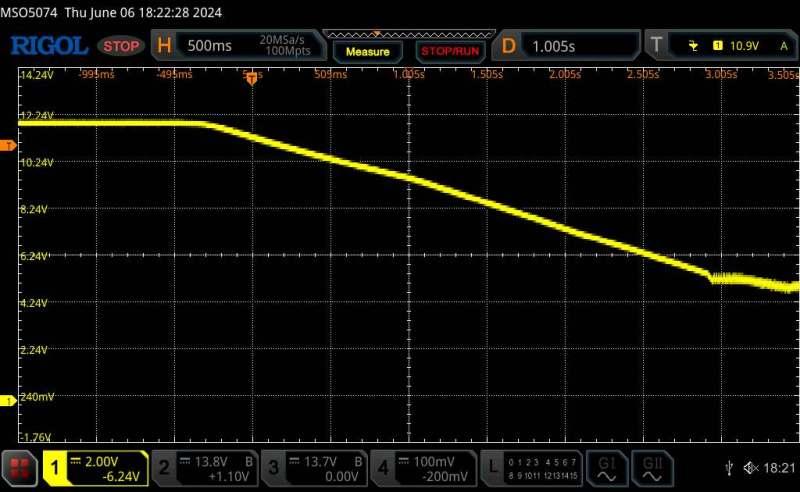Open the GII signal generator
This screenshot has height=492, width=800.
[x=654, y=467]
